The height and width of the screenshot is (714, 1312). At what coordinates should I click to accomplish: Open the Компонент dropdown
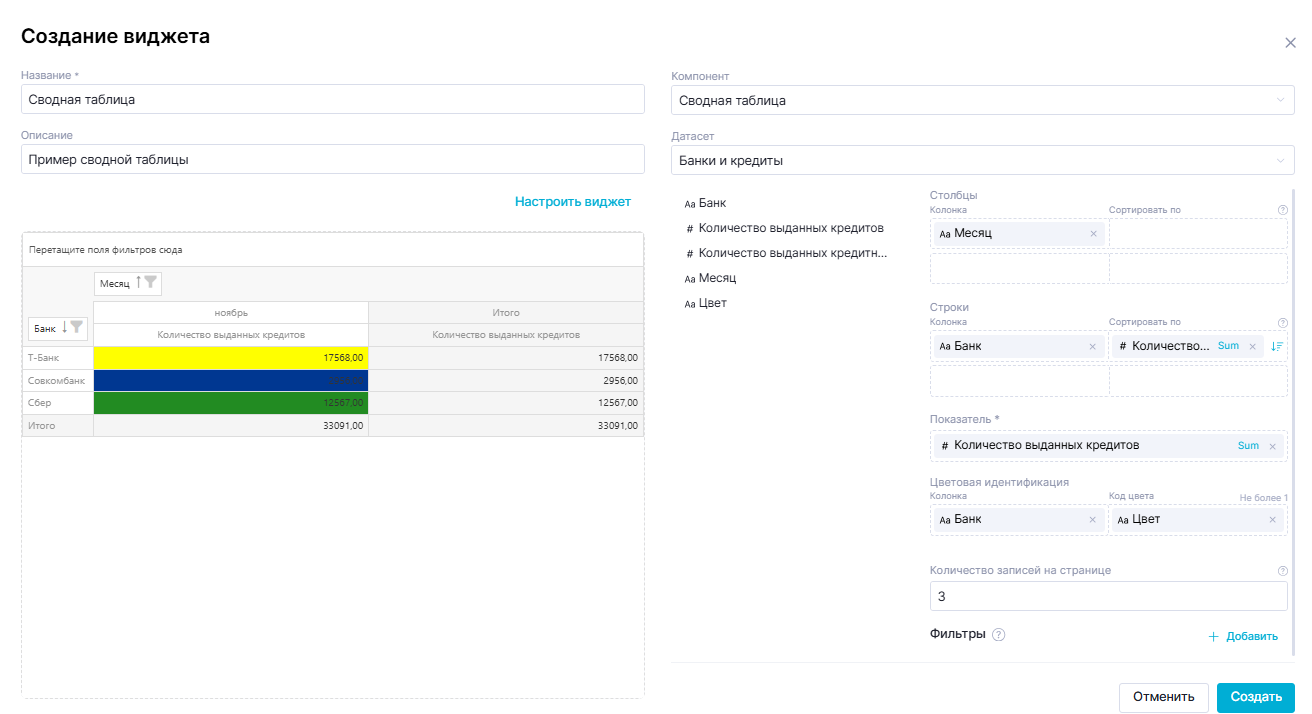[982, 100]
